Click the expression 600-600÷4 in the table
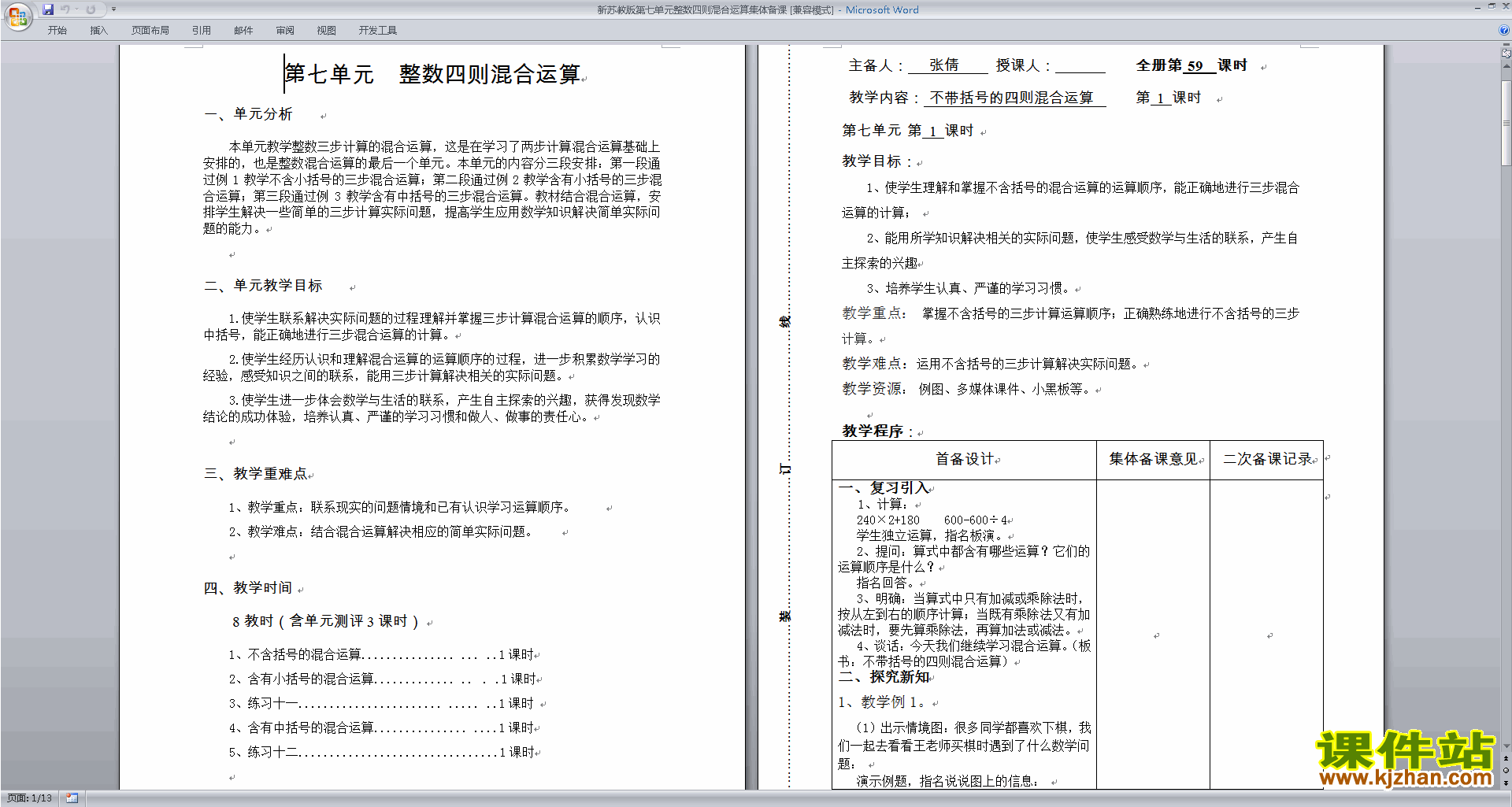This screenshot has width=1512, height=807. pos(976,520)
